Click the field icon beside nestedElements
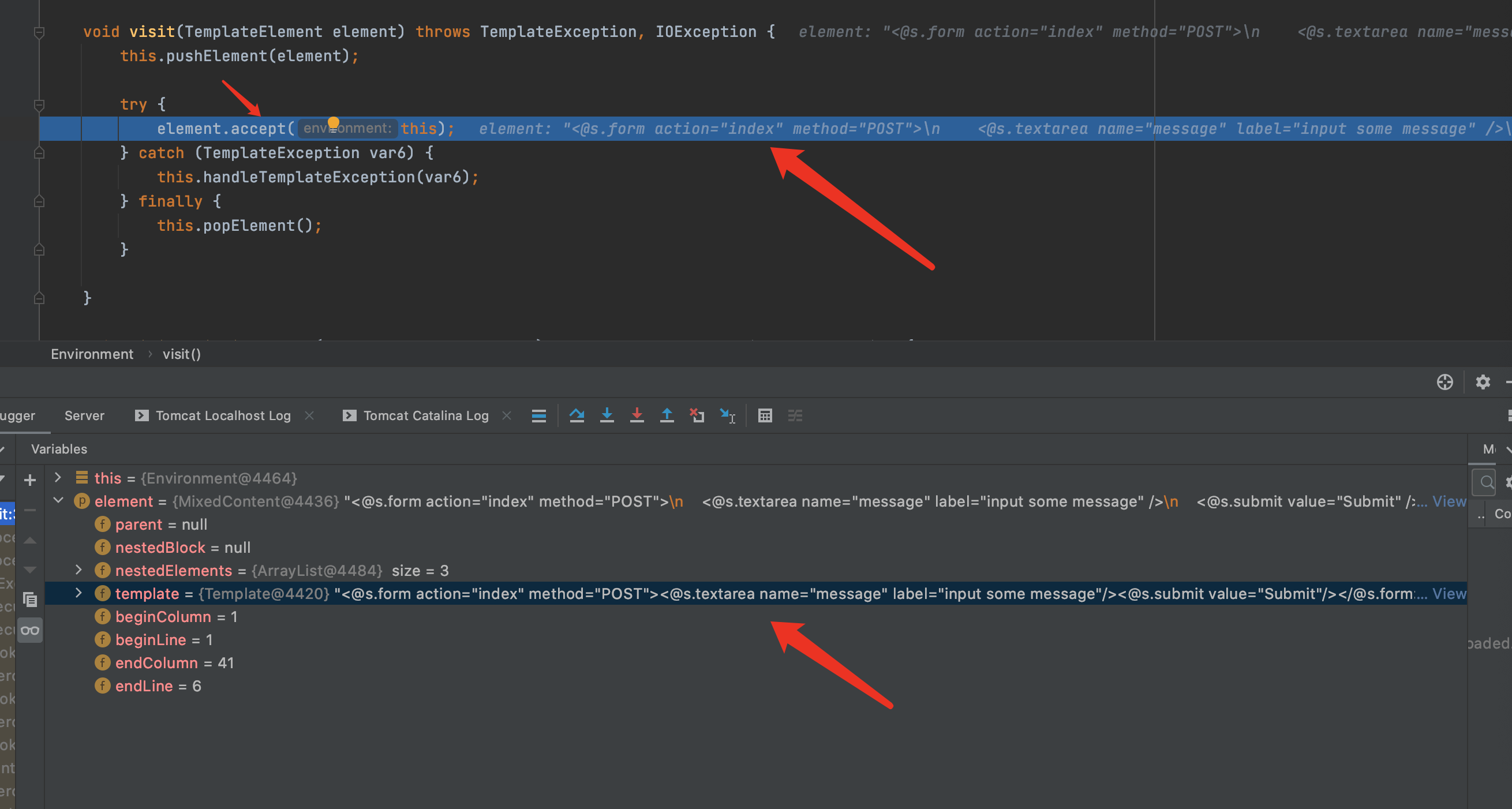 (103, 570)
